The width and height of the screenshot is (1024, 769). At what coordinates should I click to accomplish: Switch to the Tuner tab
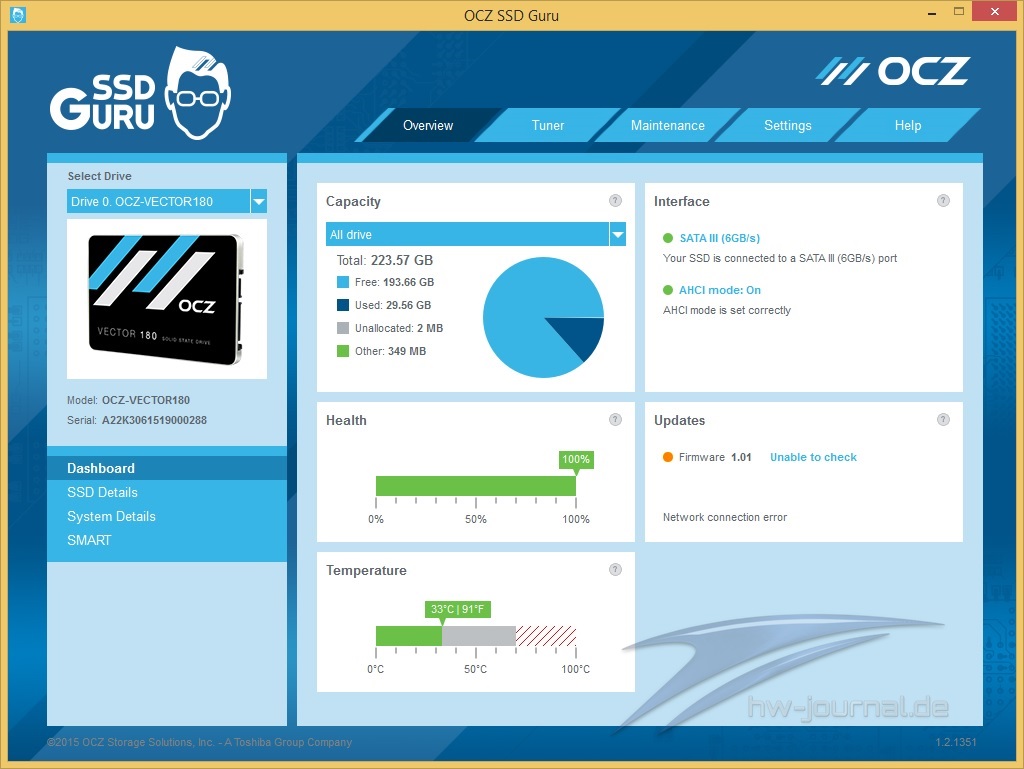[x=548, y=126]
